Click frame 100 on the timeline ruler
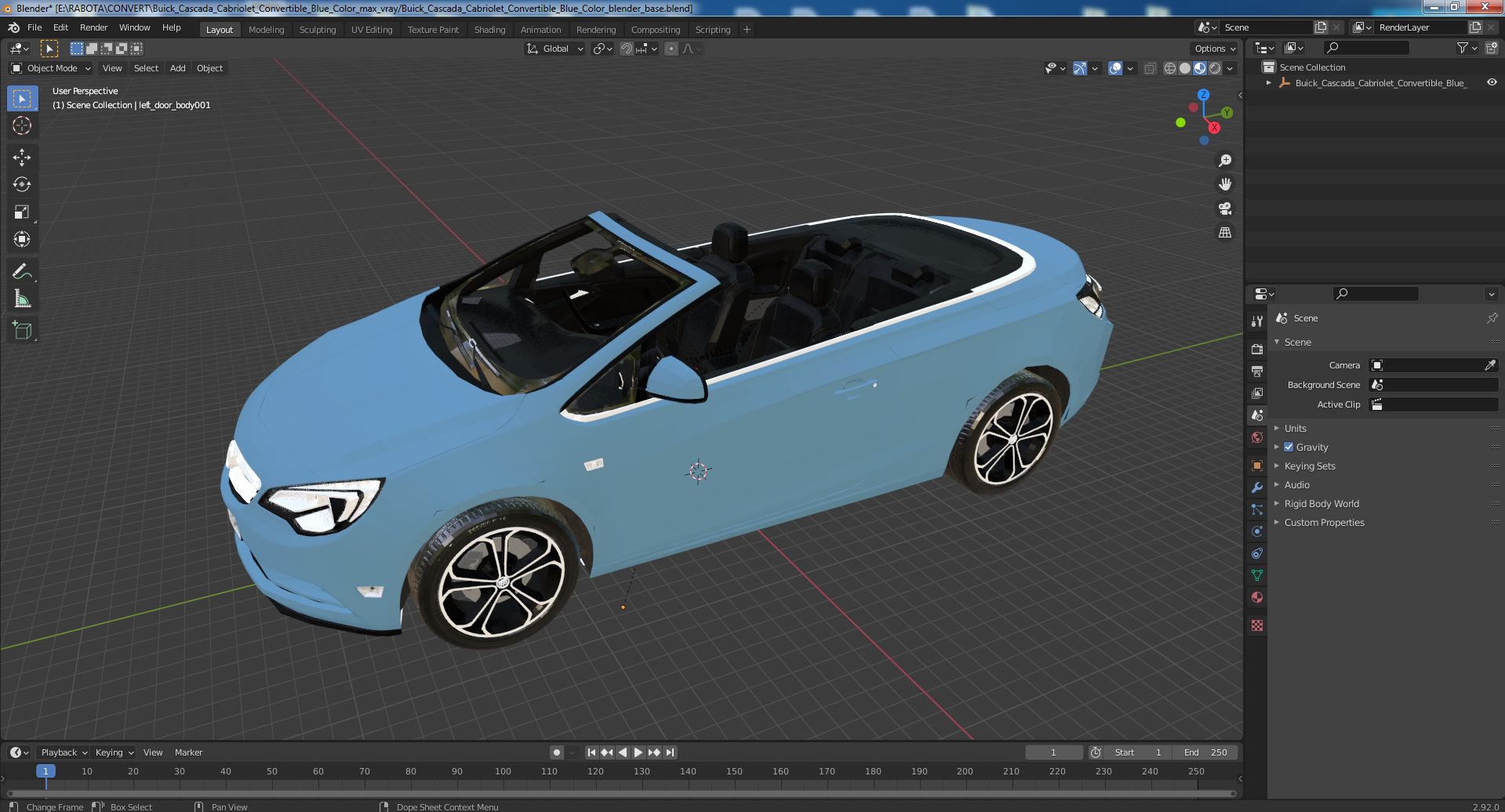 [503, 771]
